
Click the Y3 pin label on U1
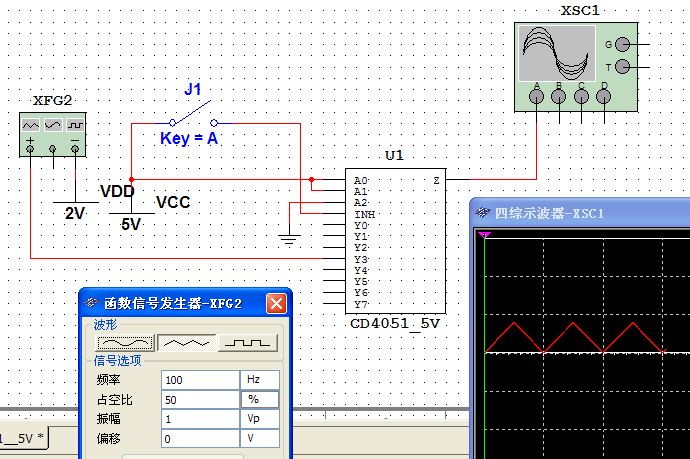click(x=361, y=259)
